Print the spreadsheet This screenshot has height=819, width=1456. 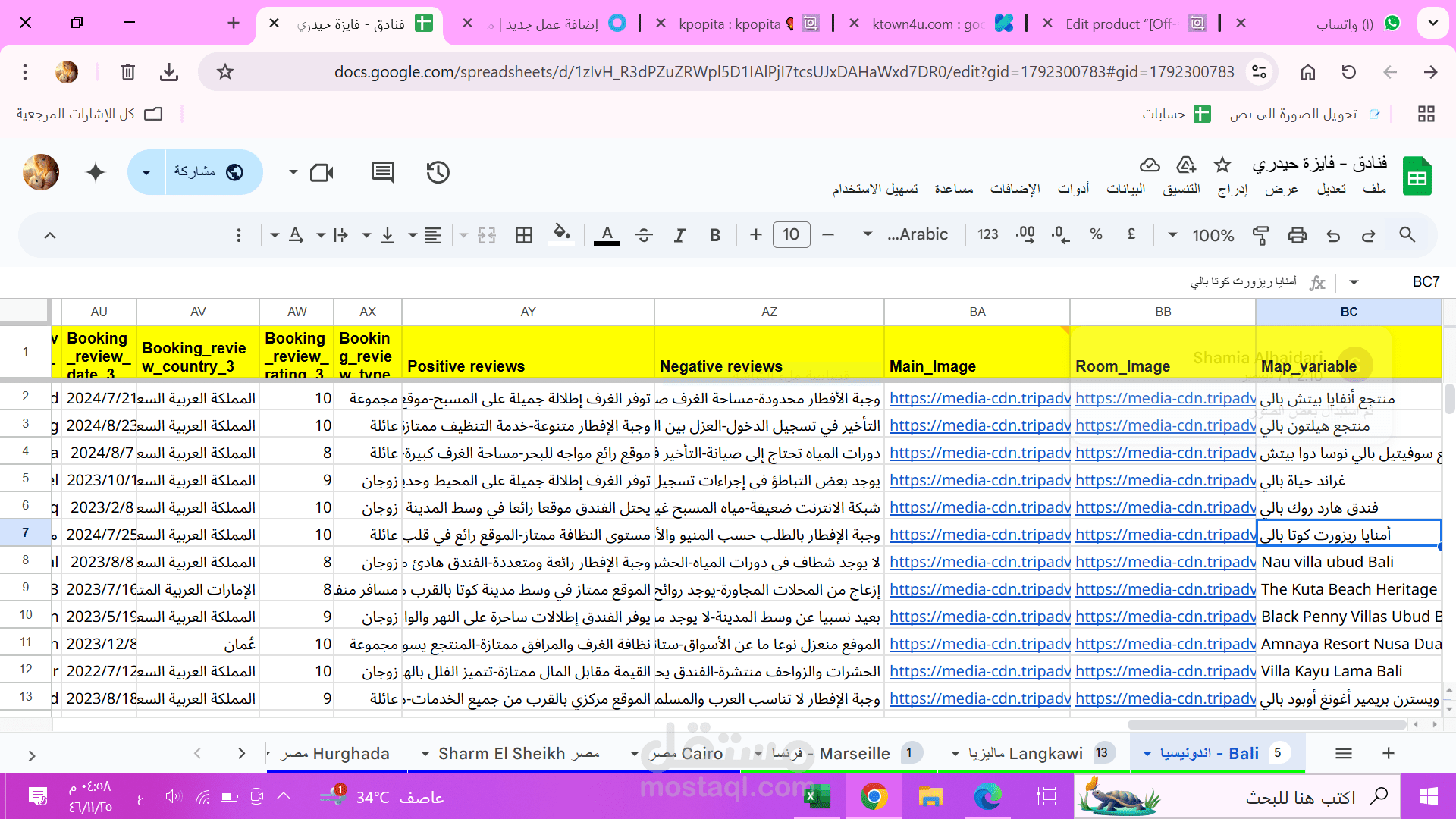(x=1298, y=235)
